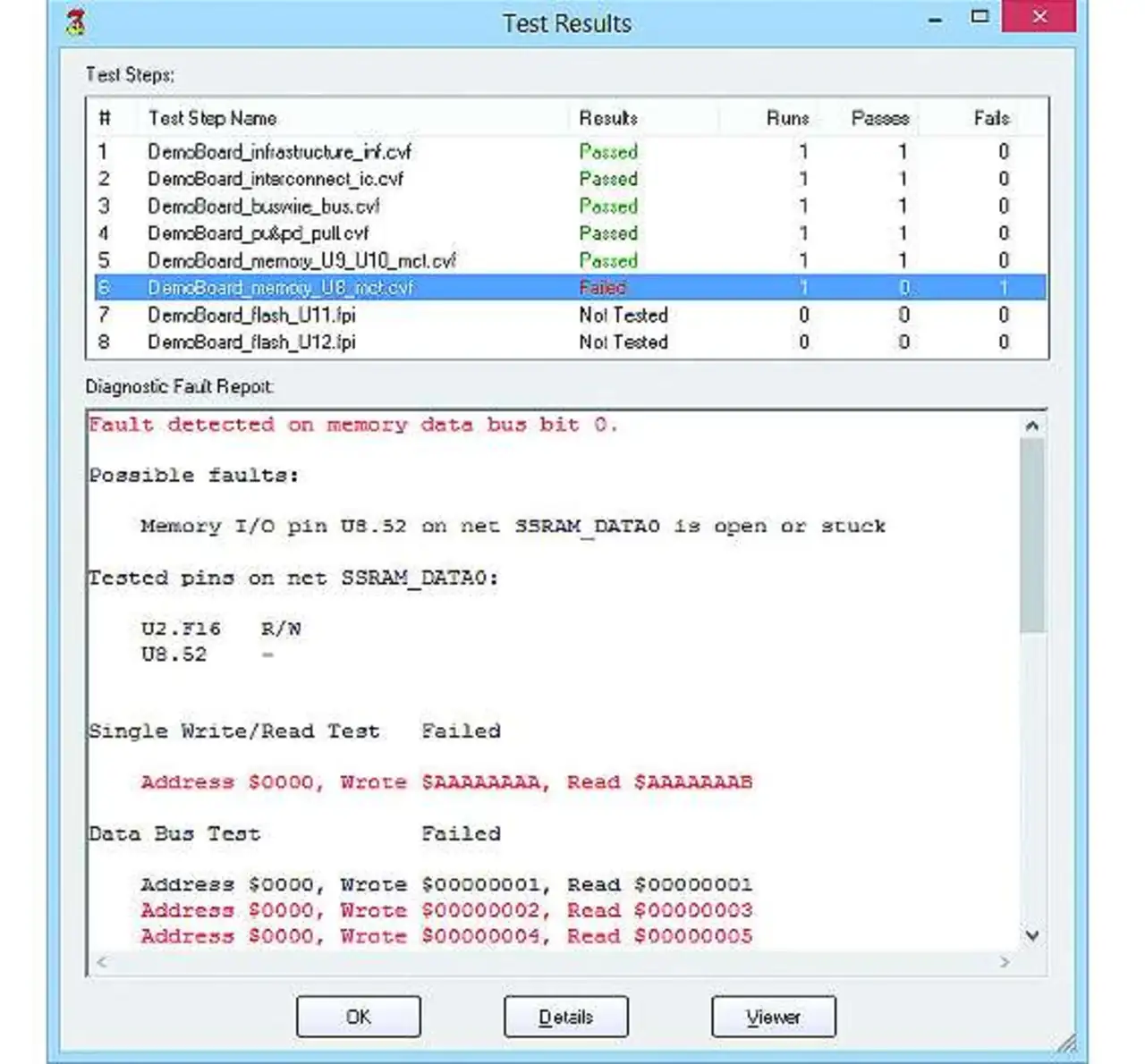Click the Test Step Name column header

coord(213,118)
